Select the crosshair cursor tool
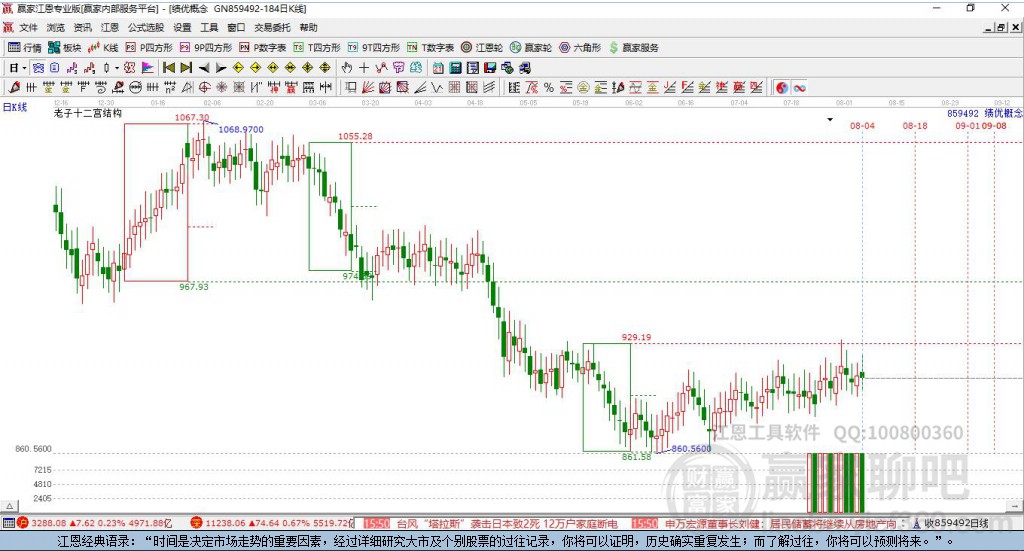This screenshot has width=1024, height=551. 364,68
